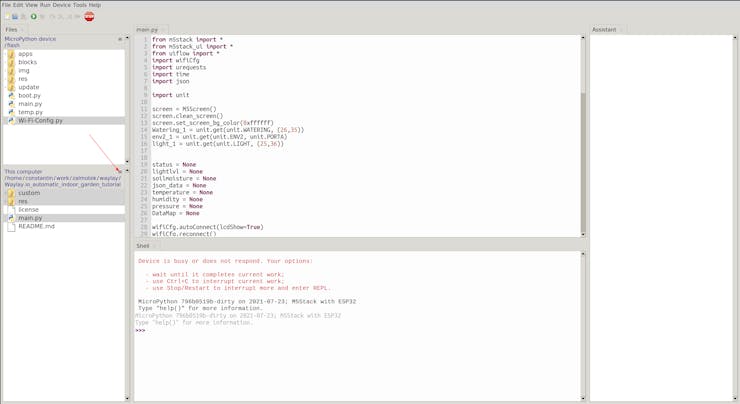Click the update folder icon

pyautogui.click(x=11, y=87)
